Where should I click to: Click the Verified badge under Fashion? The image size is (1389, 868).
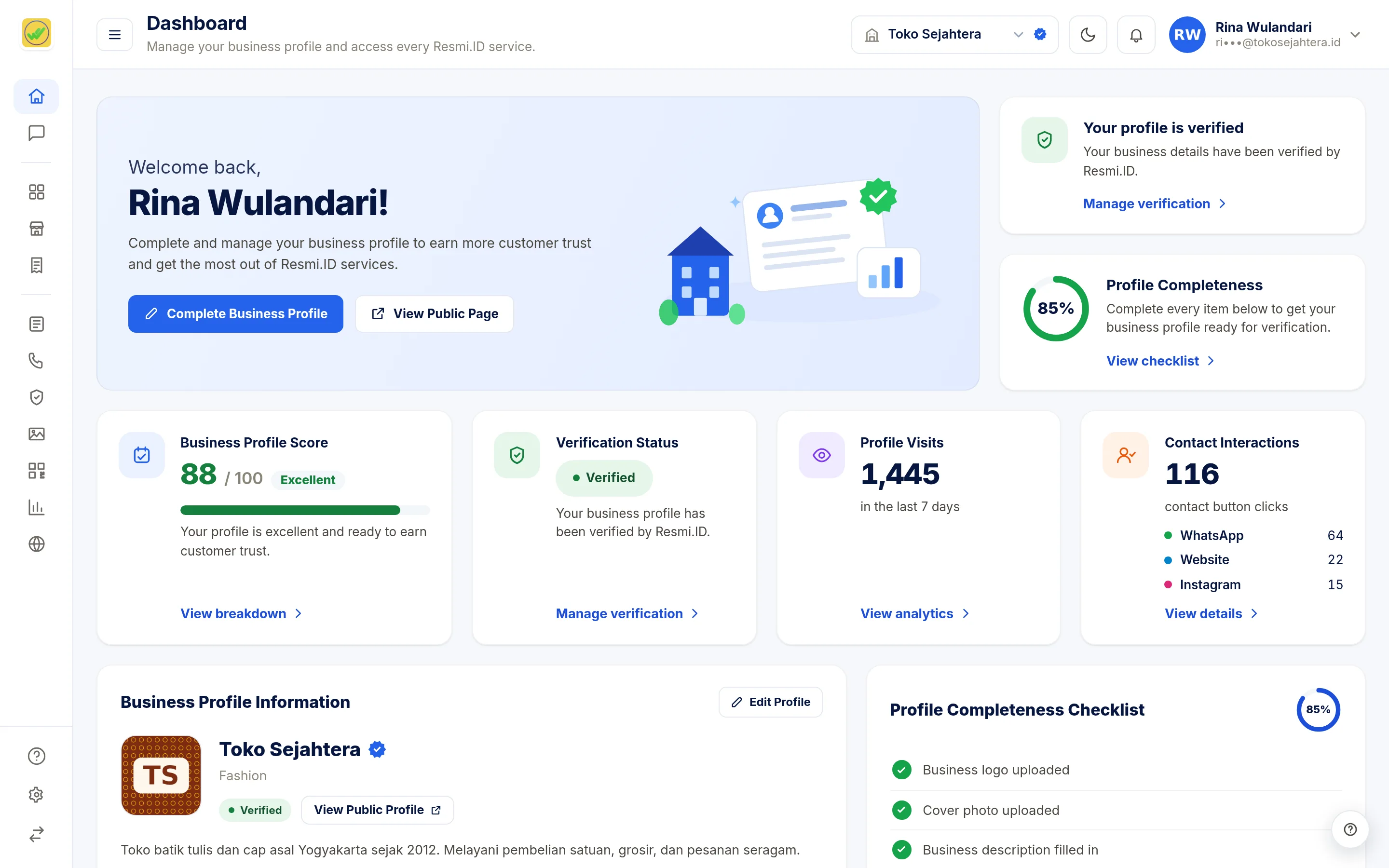(255, 810)
